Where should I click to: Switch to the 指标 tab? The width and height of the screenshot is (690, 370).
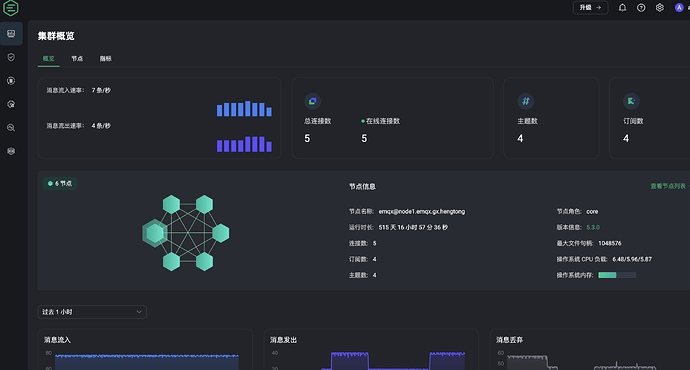(105, 59)
